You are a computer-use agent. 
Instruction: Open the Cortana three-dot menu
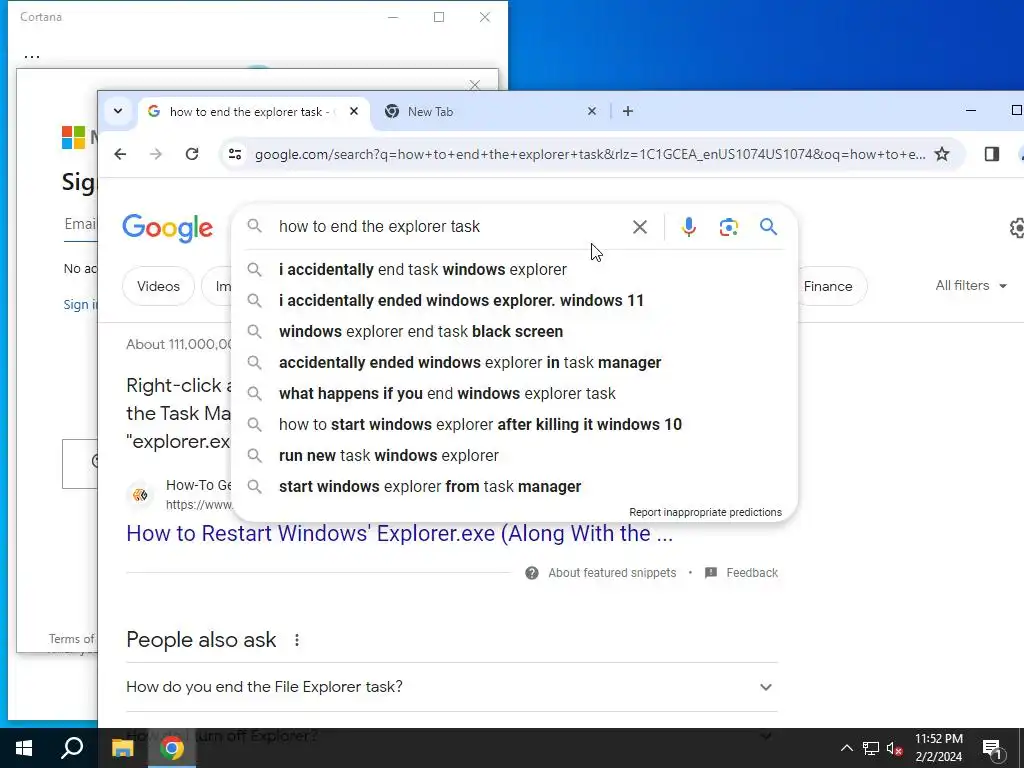point(31,56)
